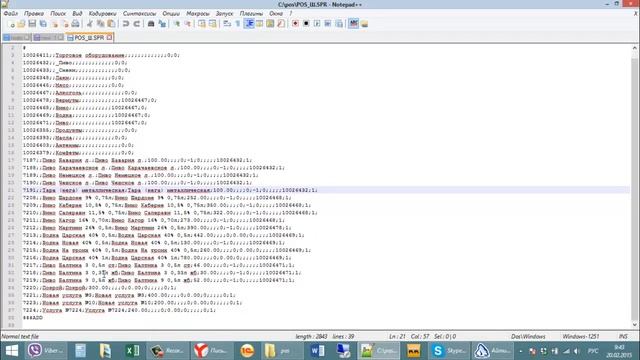Click the Playback macro icon
Viewport: 640px width, 360px height.
point(317,24)
